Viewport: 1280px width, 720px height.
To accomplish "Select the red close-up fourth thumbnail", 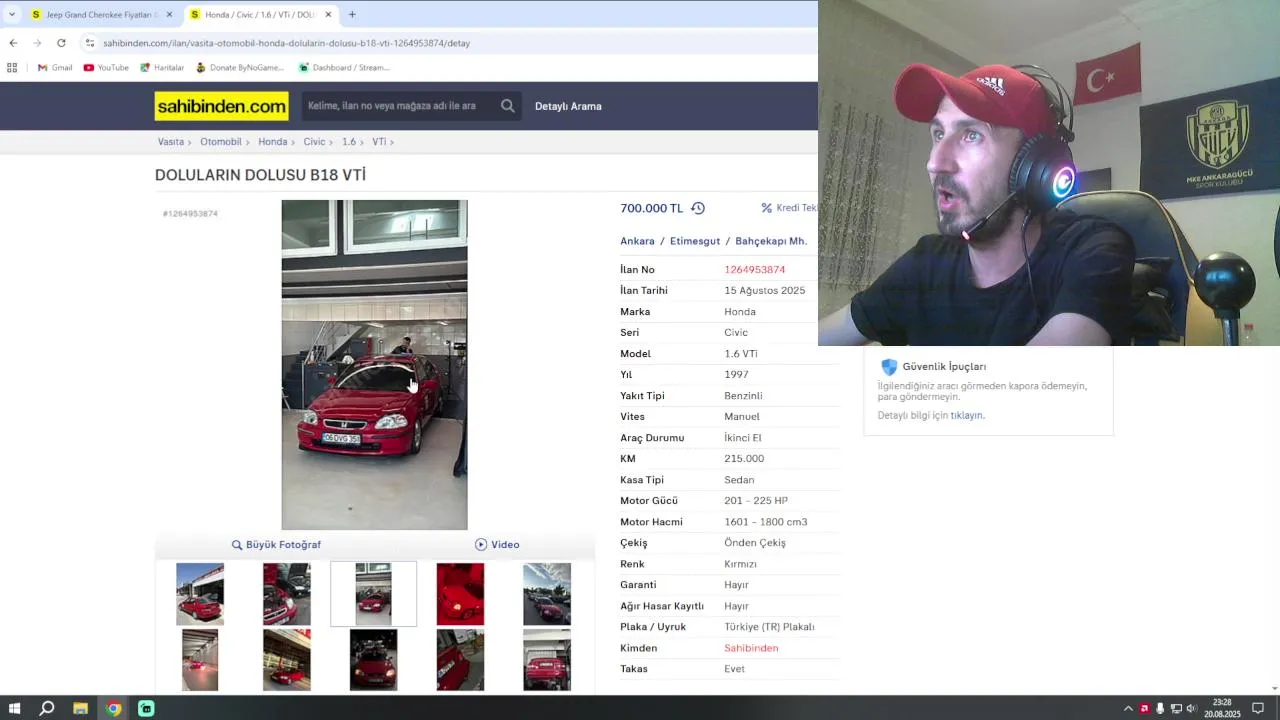I will pyautogui.click(x=460, y=594).
